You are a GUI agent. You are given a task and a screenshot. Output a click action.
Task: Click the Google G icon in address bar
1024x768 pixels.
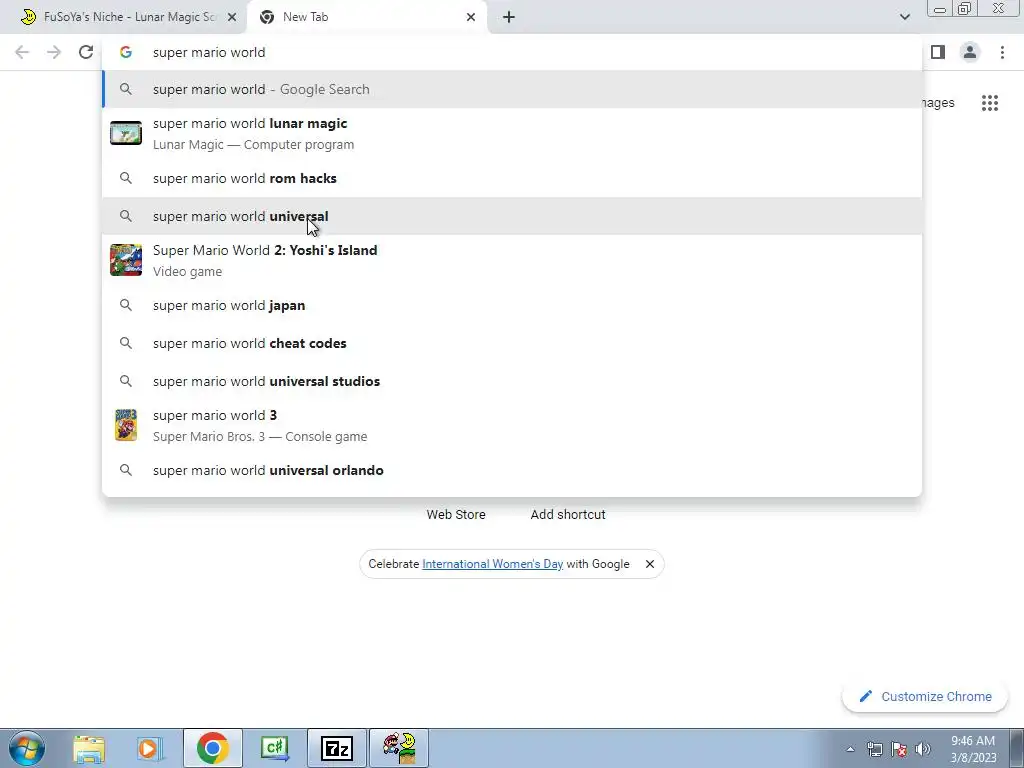point(126,52)
